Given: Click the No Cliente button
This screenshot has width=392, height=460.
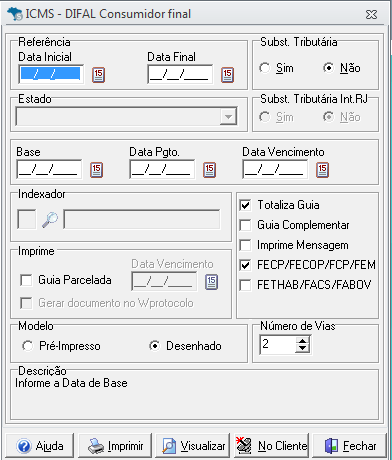Looking at the screenshot, I should (271, 446).
